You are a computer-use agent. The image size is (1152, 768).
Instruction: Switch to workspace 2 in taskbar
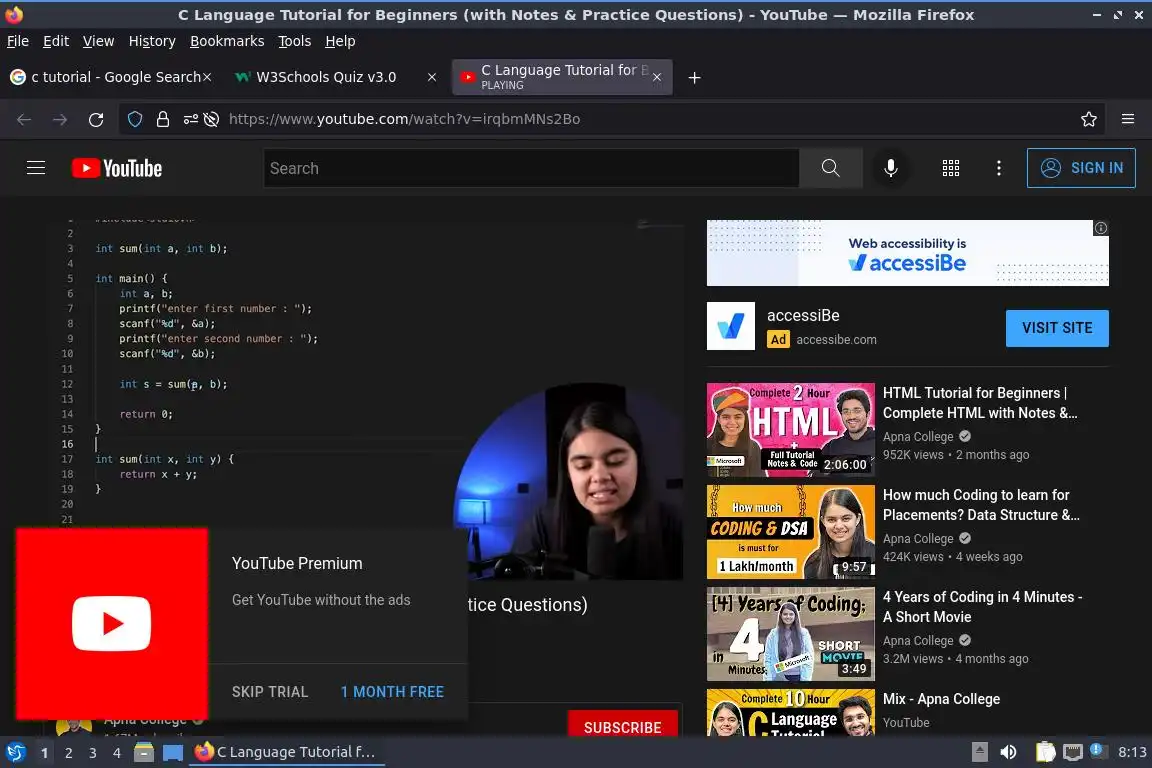point(68,753)
